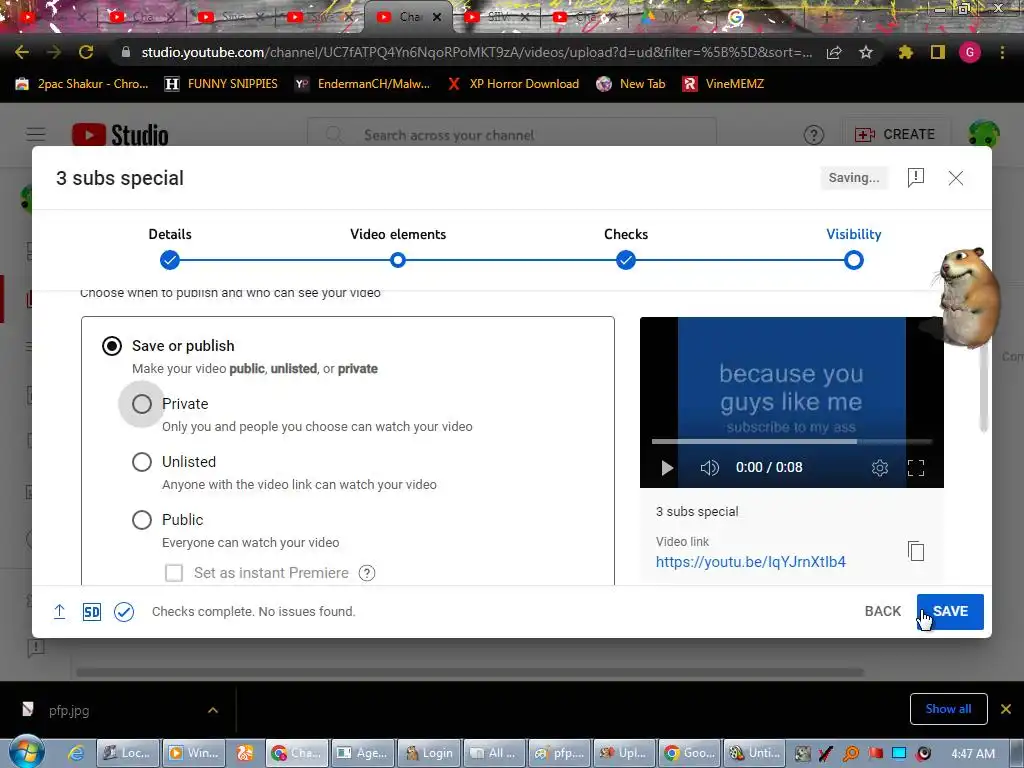This screenshot has width=1024, height=768.
Task: Open a new browser tab
Action: pos(826,17)
